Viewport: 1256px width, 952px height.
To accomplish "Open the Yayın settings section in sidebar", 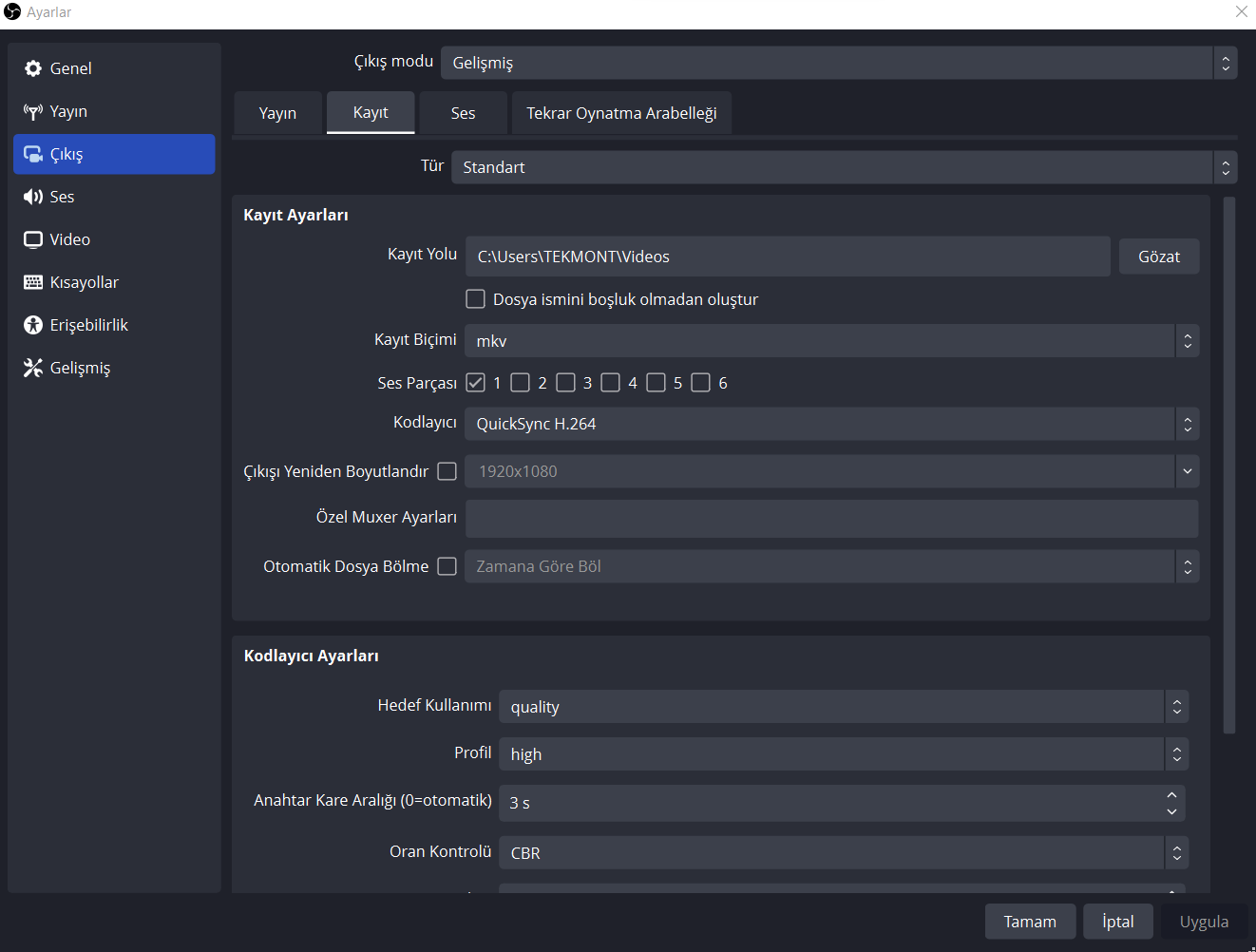I will [x=114, y=111].
